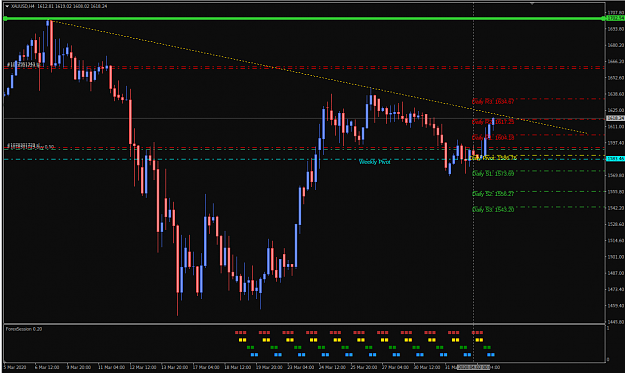Click the Daily S2 1558.27 label

pyautogui.click(x=493, y=194)
